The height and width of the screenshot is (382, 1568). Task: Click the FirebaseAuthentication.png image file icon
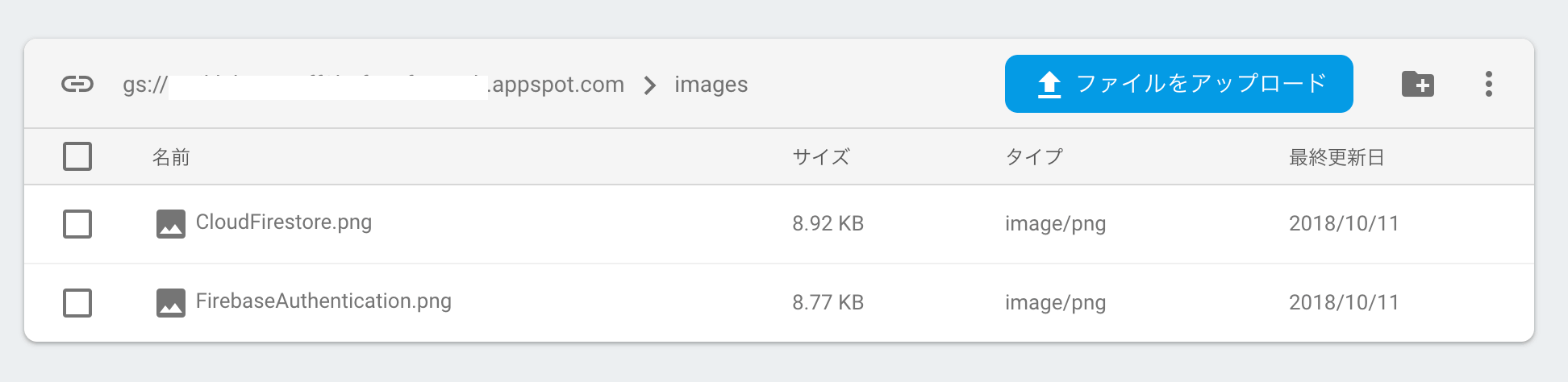[171, 302]
